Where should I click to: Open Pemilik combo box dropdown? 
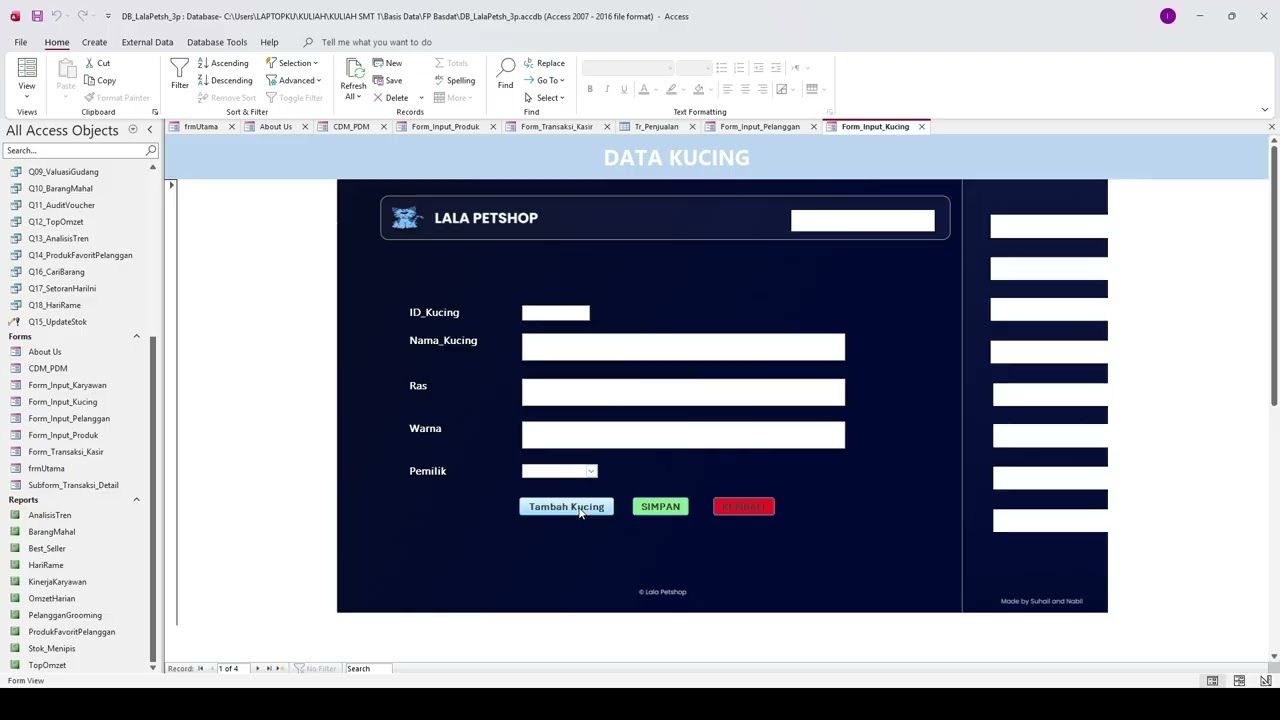click(591, 471)
